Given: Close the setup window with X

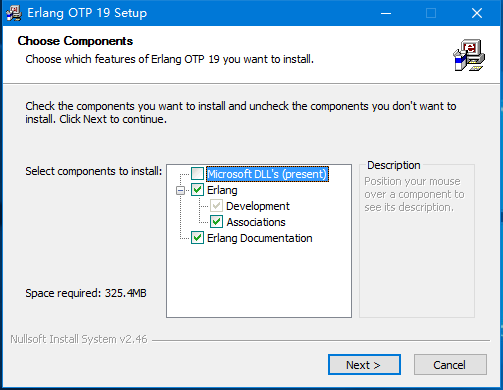Looking at the screenshot, I should (x=477, y=13).
